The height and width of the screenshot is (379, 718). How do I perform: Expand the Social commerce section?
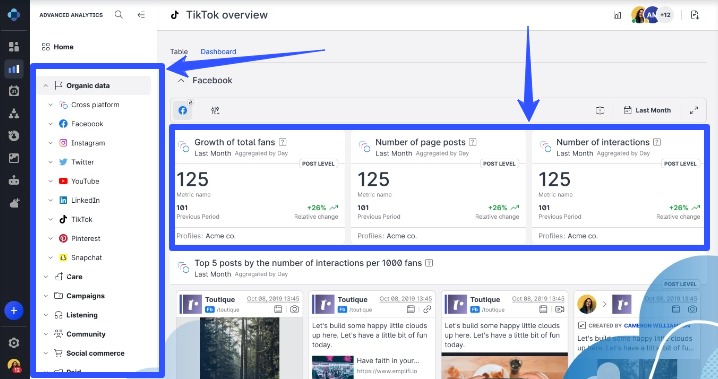pos(46,353)
